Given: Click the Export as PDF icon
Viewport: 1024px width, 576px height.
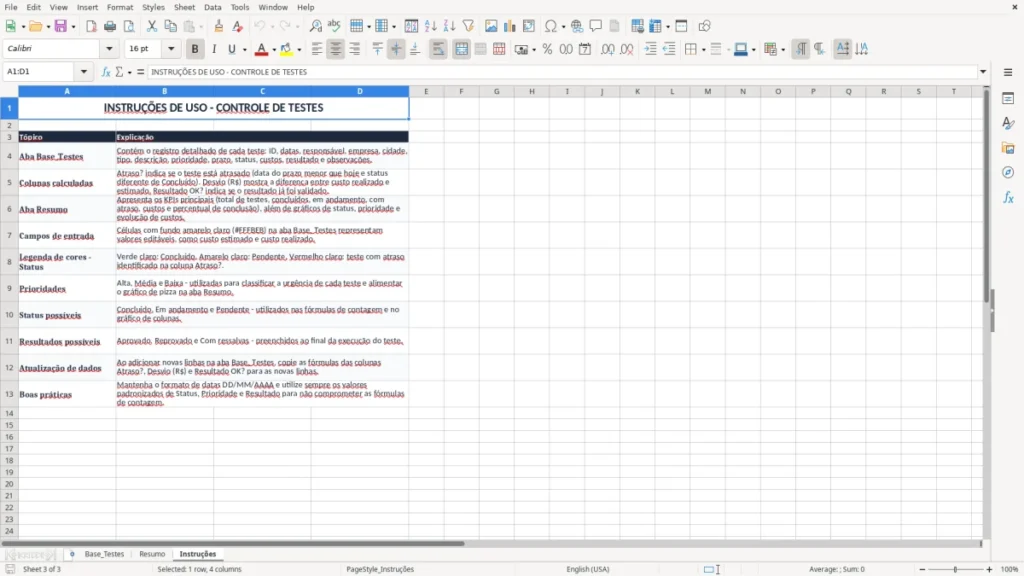Looking at the screenshot, I should click(91, 26).
